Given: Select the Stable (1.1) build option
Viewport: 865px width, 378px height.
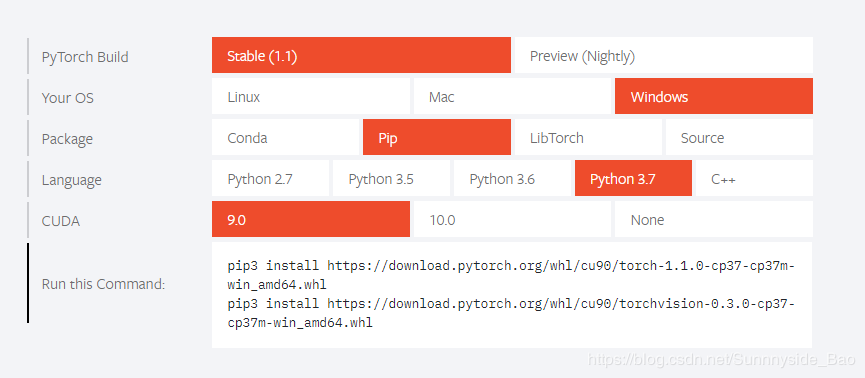Looking at the screenshot, I should click(x=361, y=55).
